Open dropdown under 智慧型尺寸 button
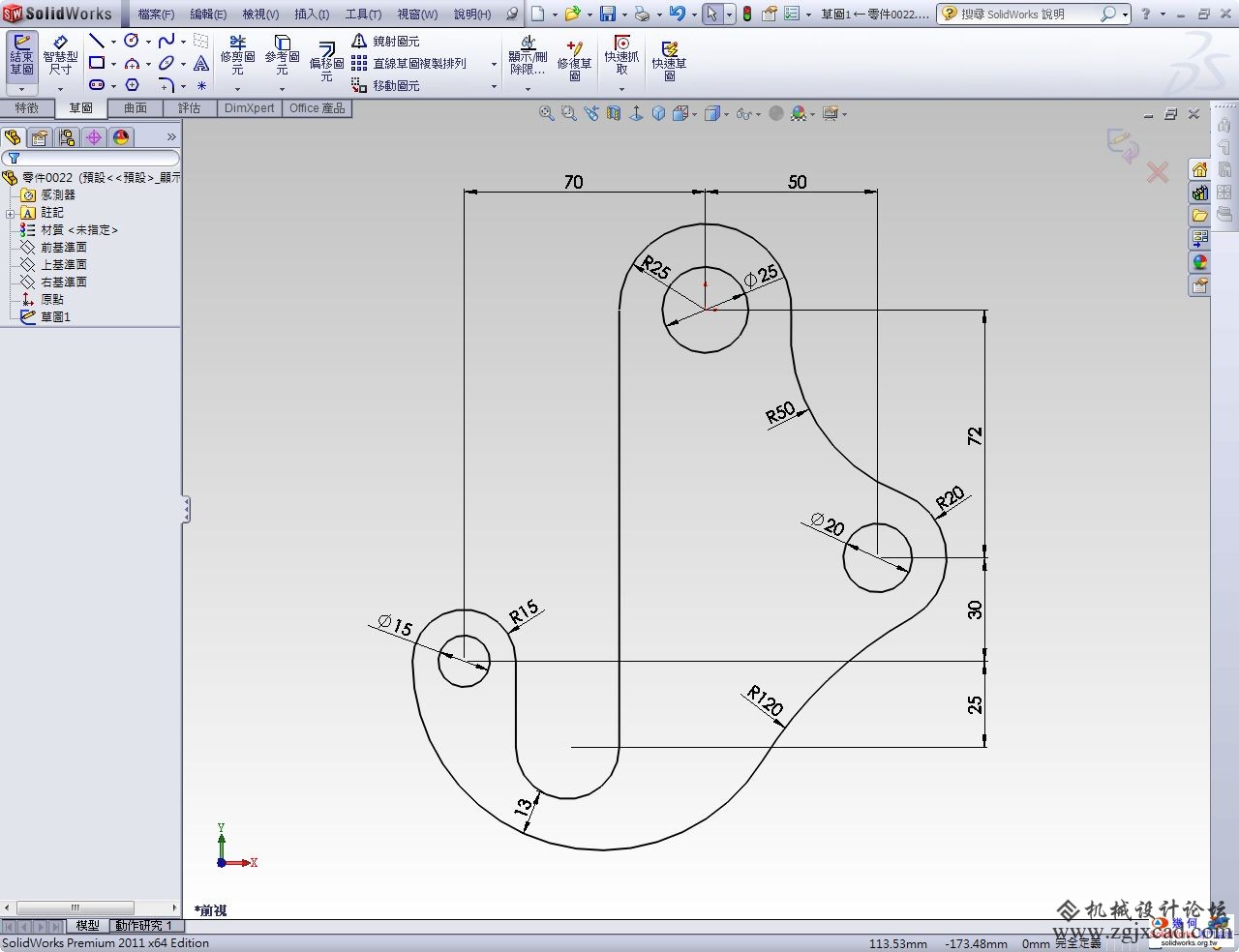1239x952 pixels. (60, 88)
